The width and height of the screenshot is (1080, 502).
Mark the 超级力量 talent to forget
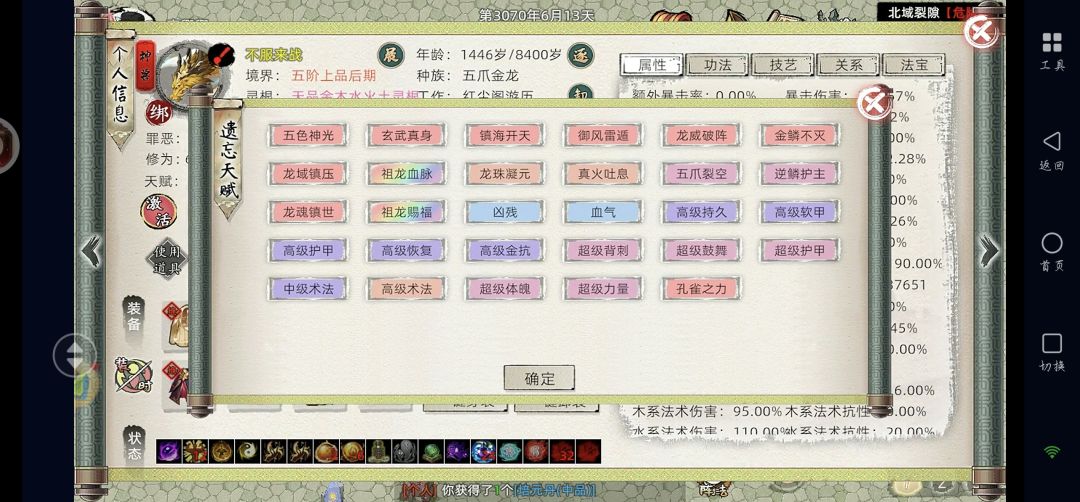[x=603, y=289]
